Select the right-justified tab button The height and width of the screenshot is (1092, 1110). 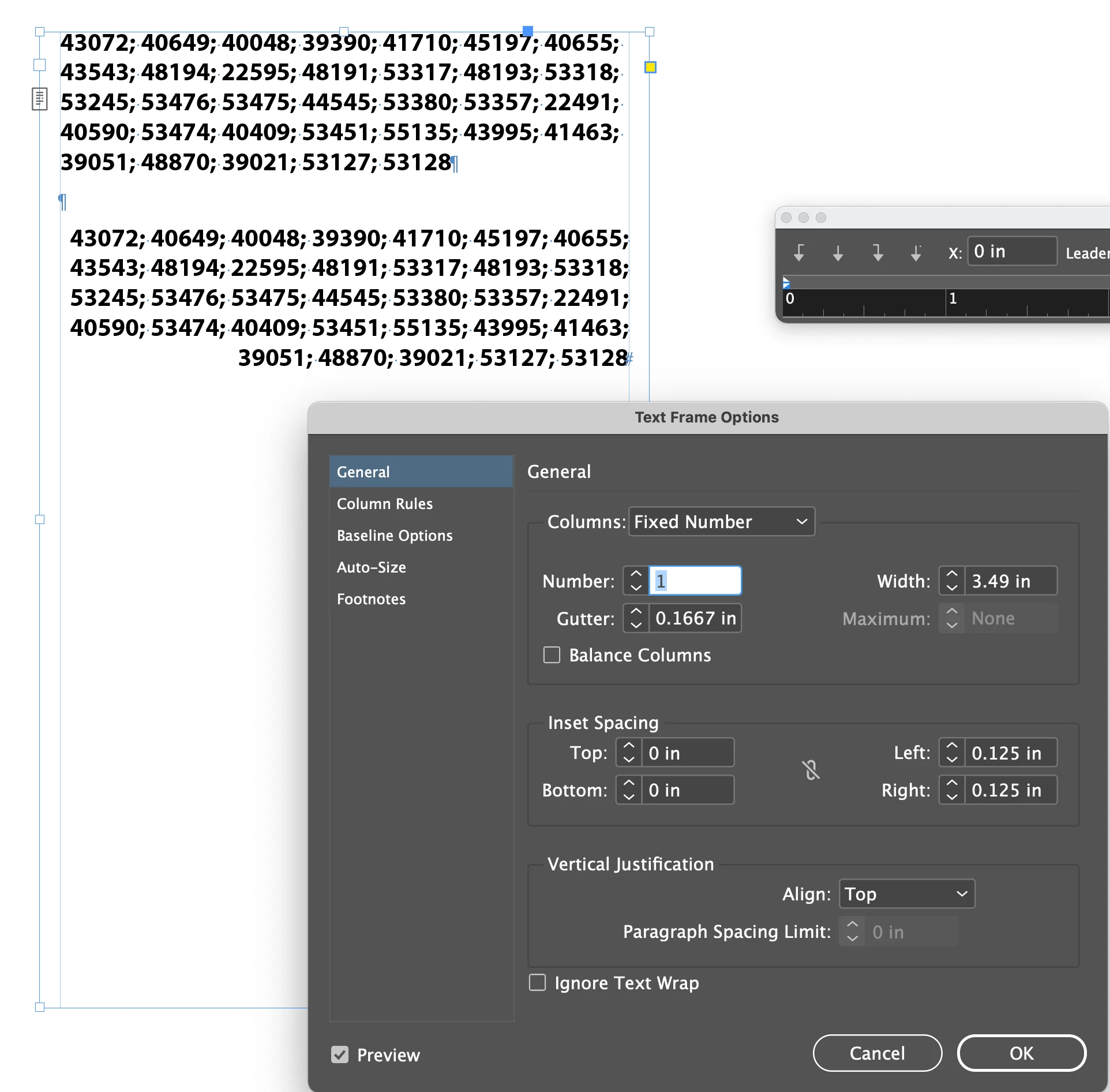pyautogui.click(x=877, y=252)
